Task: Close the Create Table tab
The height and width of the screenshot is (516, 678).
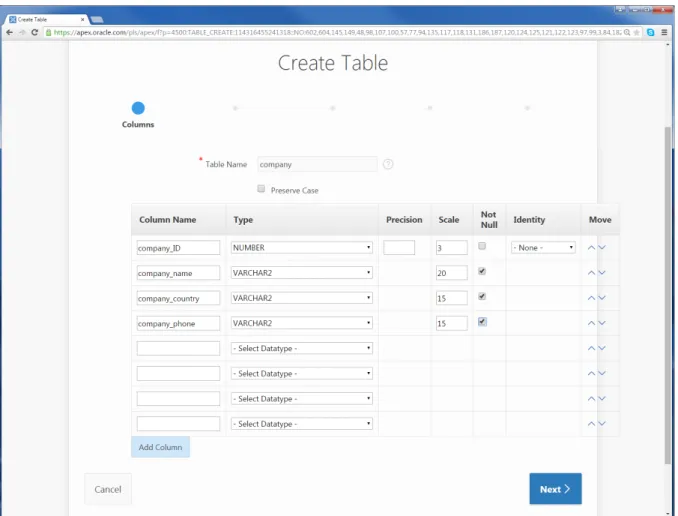Action: pyautogui.click(x=82, y=19)
